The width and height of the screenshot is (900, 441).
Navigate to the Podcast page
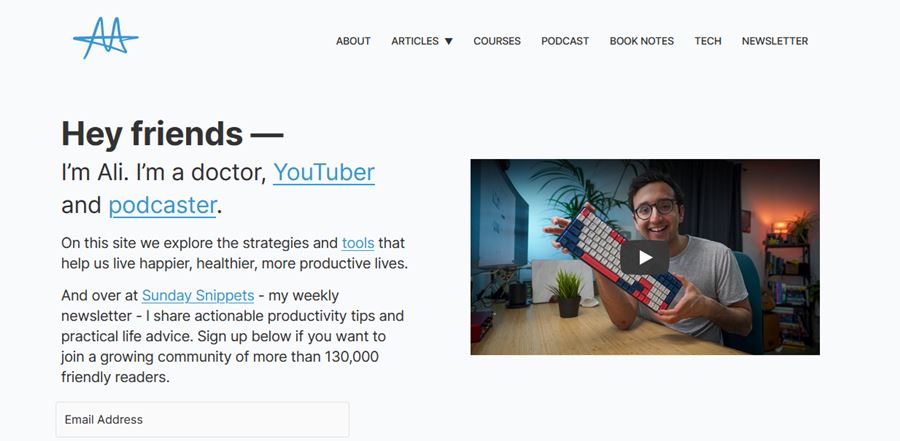pos(565,41)
